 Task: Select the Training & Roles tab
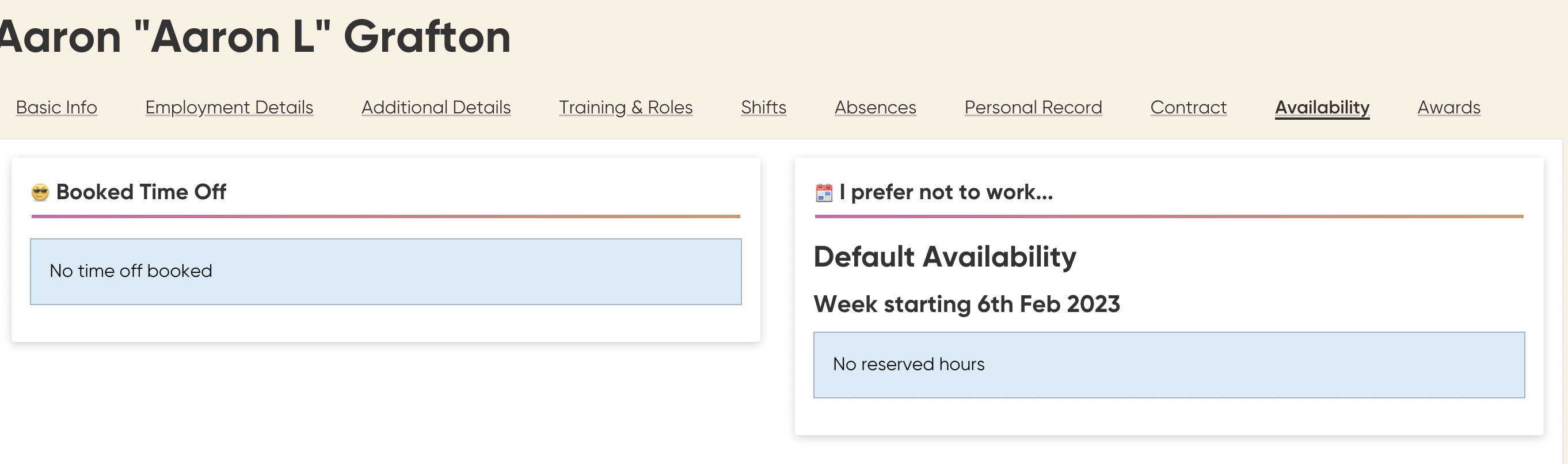pos(626,107)
